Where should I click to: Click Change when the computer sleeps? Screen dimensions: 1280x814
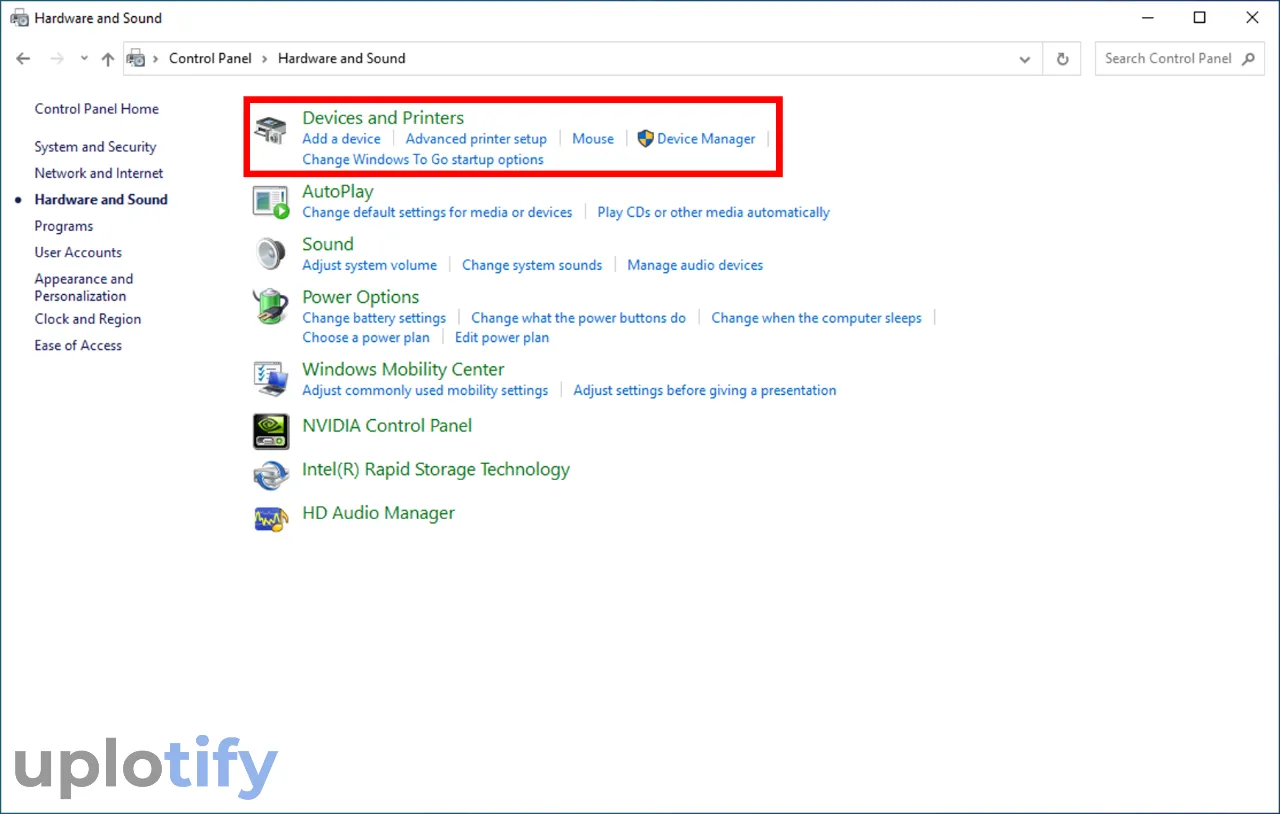click(816, 318)
